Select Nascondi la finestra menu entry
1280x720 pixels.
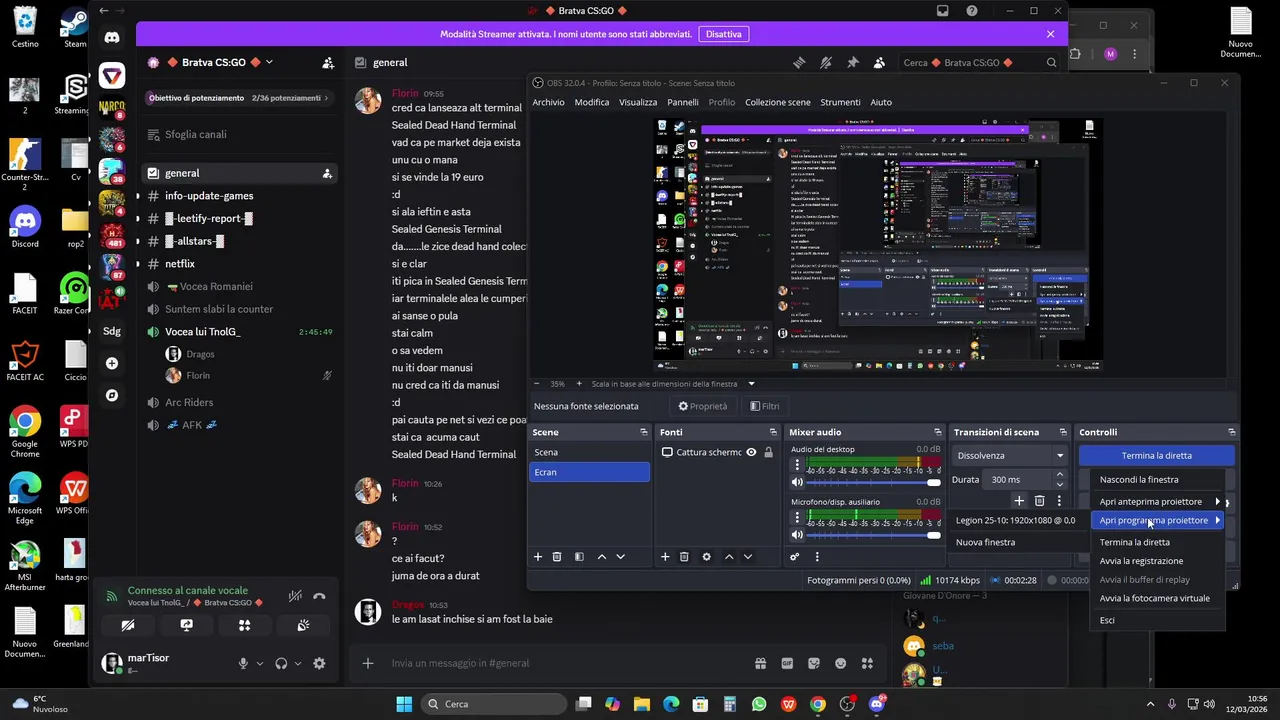[1139, 479]
